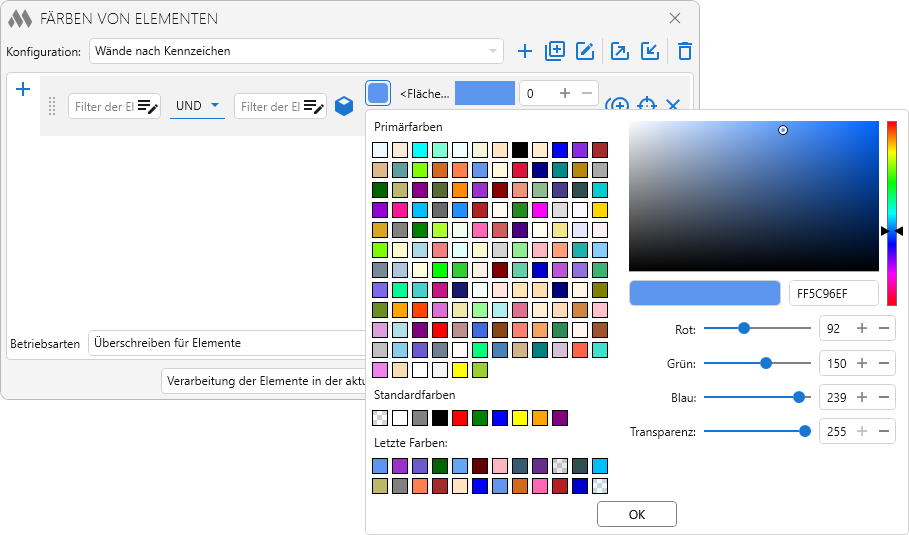Add a new configuration with plus icon
Image resolution: width=909 pixels, height=535 pixels.
[x=525, y=51]
